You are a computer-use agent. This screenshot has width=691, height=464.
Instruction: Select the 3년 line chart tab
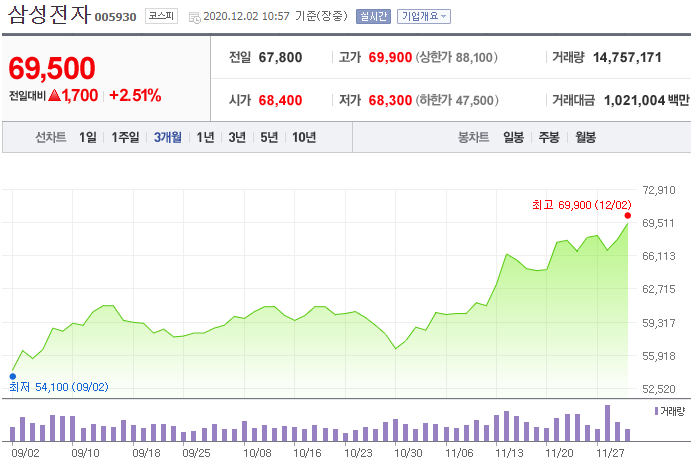(237, 137)
